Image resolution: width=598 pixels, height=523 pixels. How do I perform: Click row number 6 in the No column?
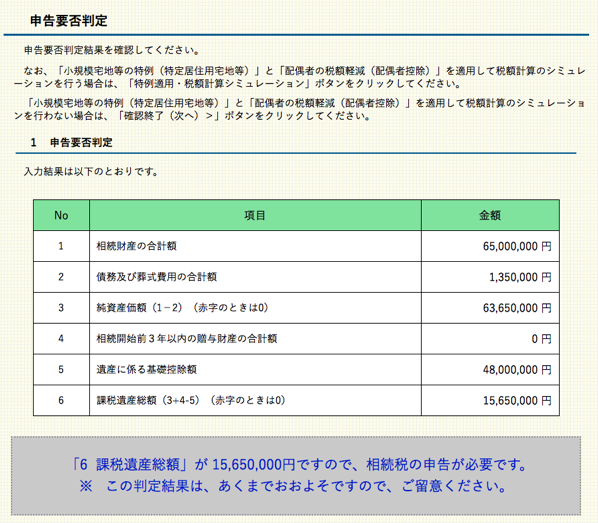pos(61,401)
